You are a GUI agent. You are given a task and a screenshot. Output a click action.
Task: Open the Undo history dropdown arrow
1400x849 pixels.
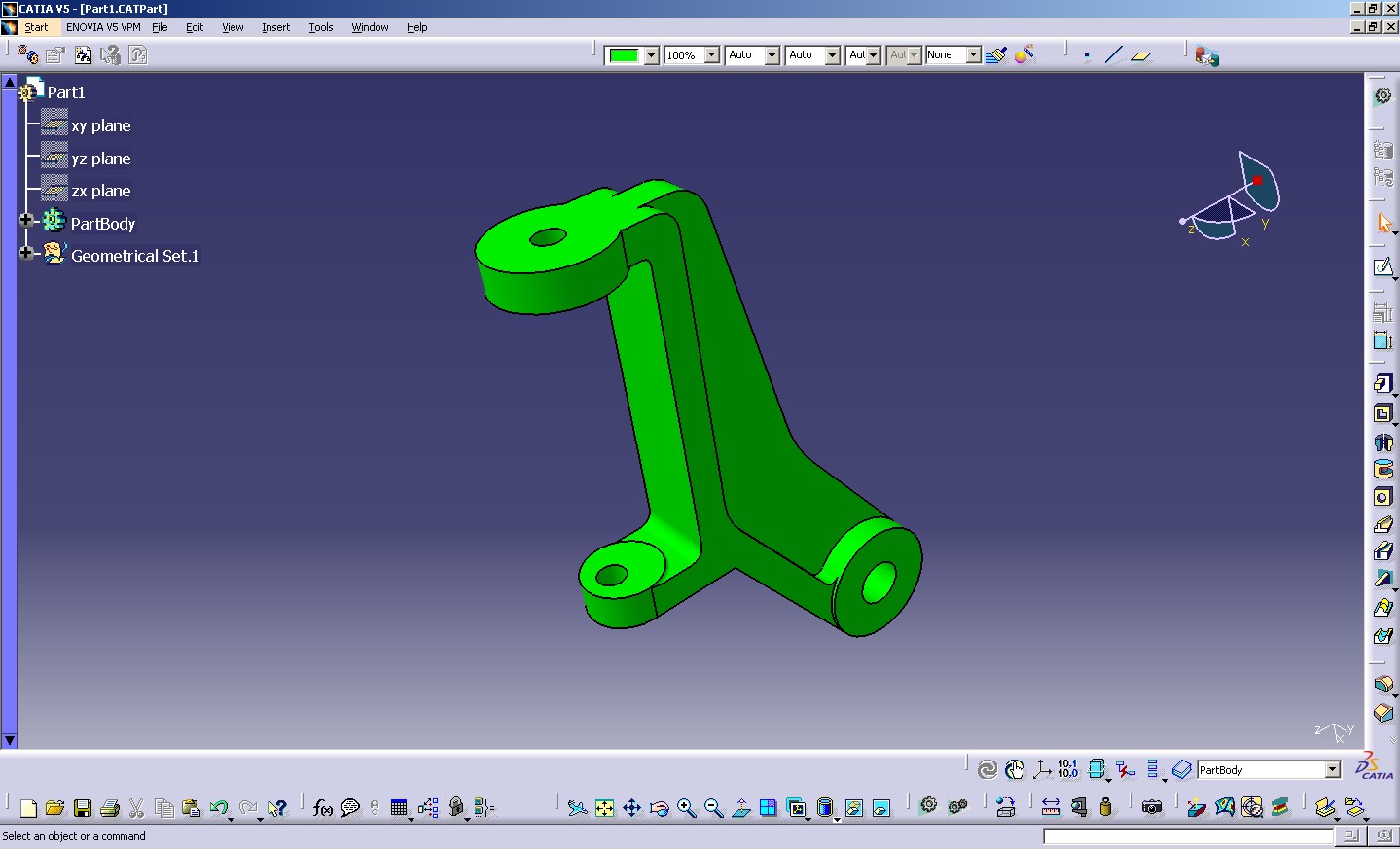[x=231, y=818]
